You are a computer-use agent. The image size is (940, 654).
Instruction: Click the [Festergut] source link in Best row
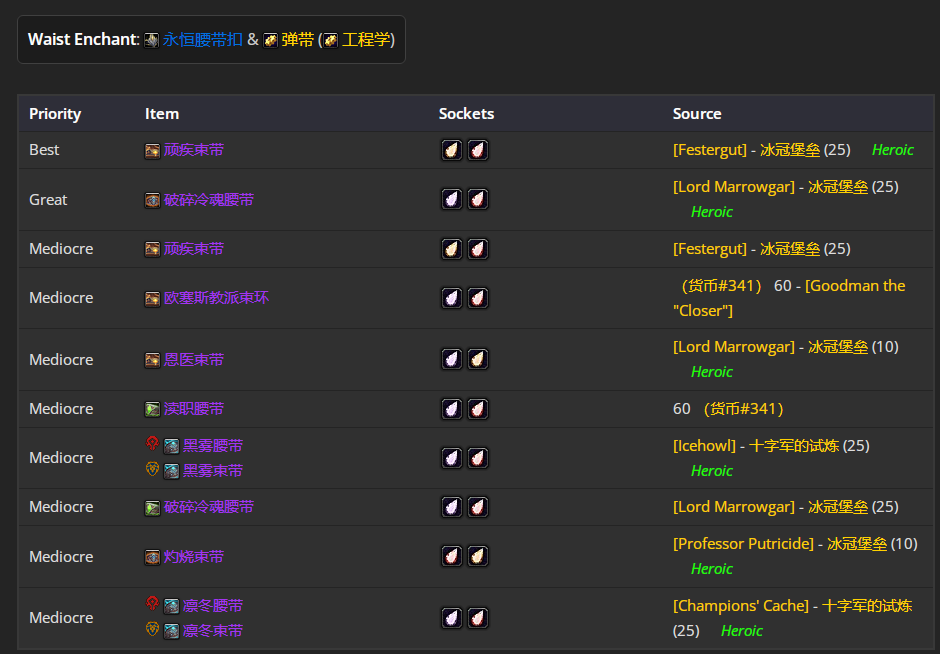coord(710,150)
